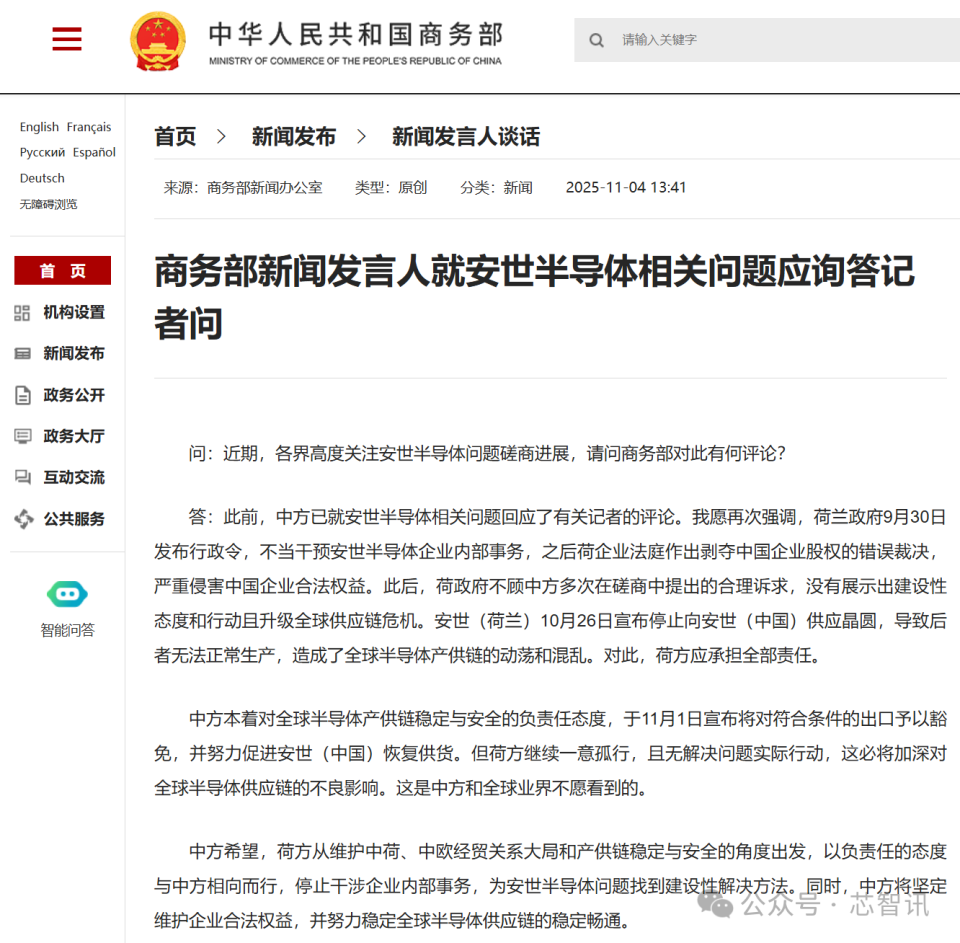Click the 新闻发布 sidebar icon
This screenshot has width=960, height=943.
[x=21, y=354]
